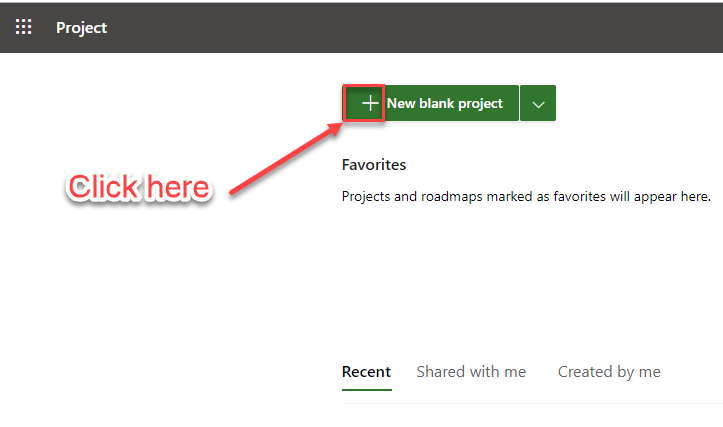723x427 pixels.
Task: Select the 'Created by me' tab
Action: point(609,372)
